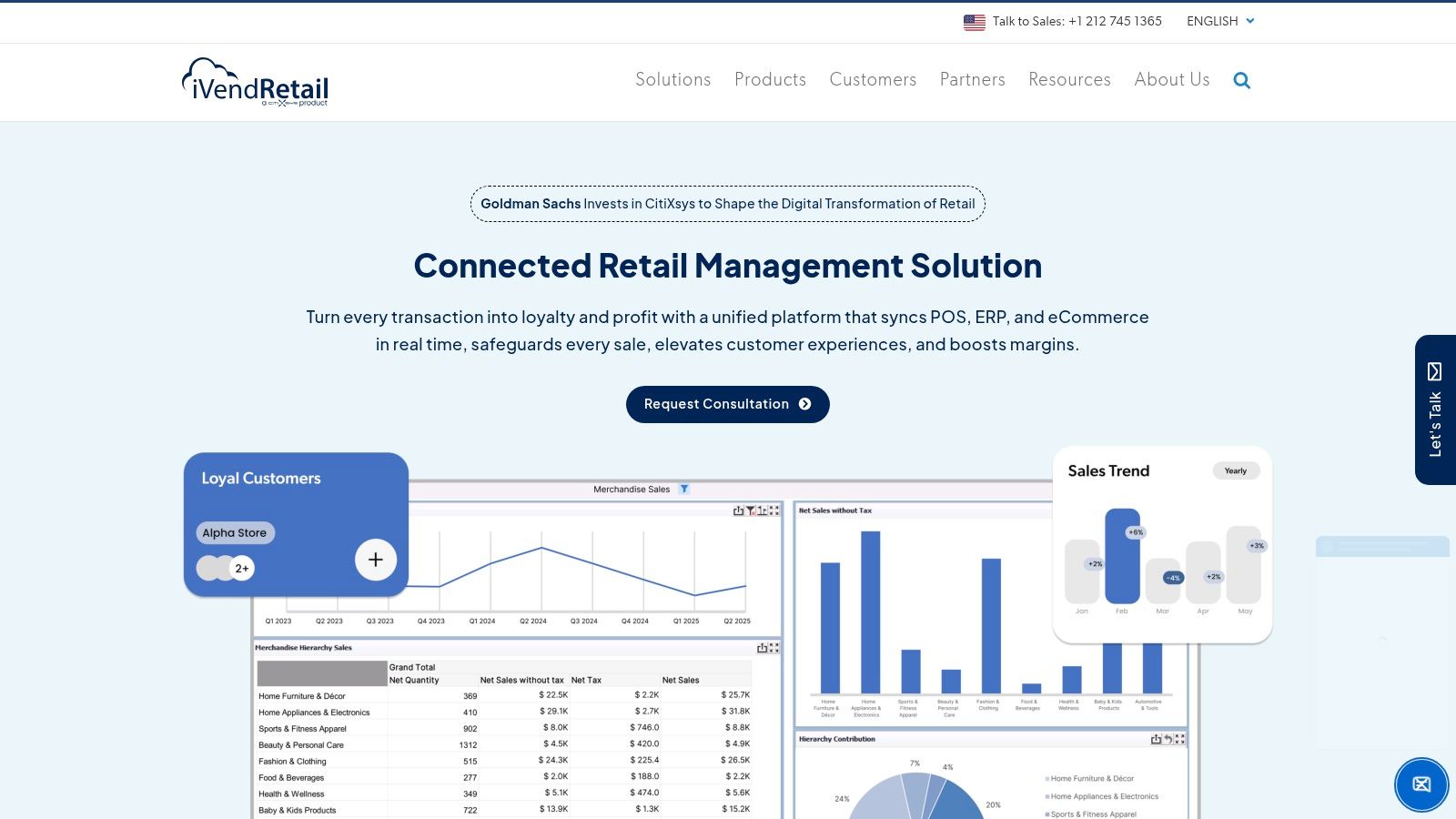Toggle the Yearly pill in Sales Trend
1456x819 pixels.
(x=1236, y=470)
